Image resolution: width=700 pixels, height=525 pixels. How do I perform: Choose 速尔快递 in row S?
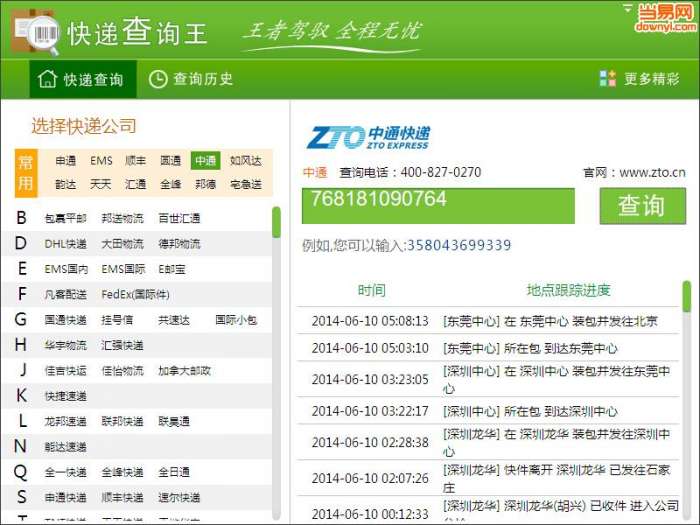[179, 498]
